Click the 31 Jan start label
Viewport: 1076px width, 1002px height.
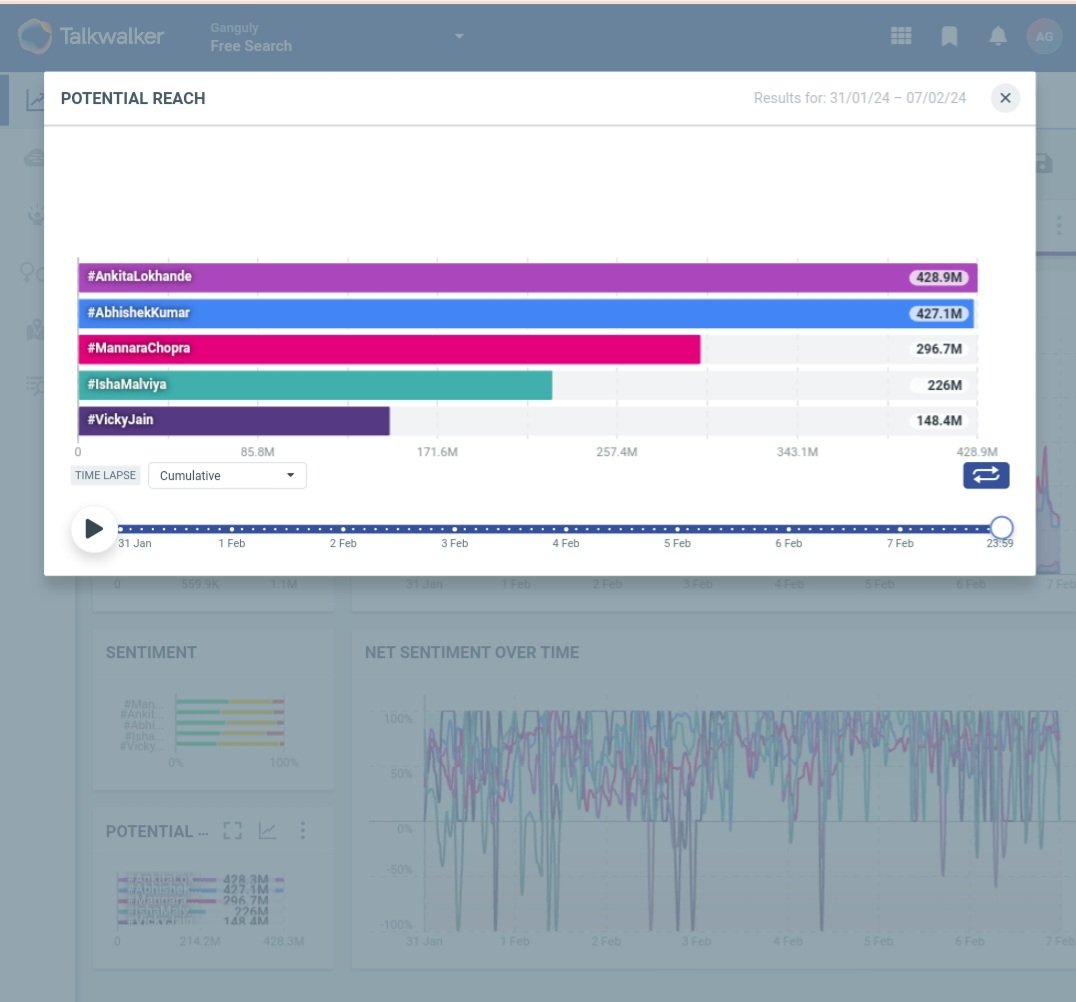tap(134, 544)
